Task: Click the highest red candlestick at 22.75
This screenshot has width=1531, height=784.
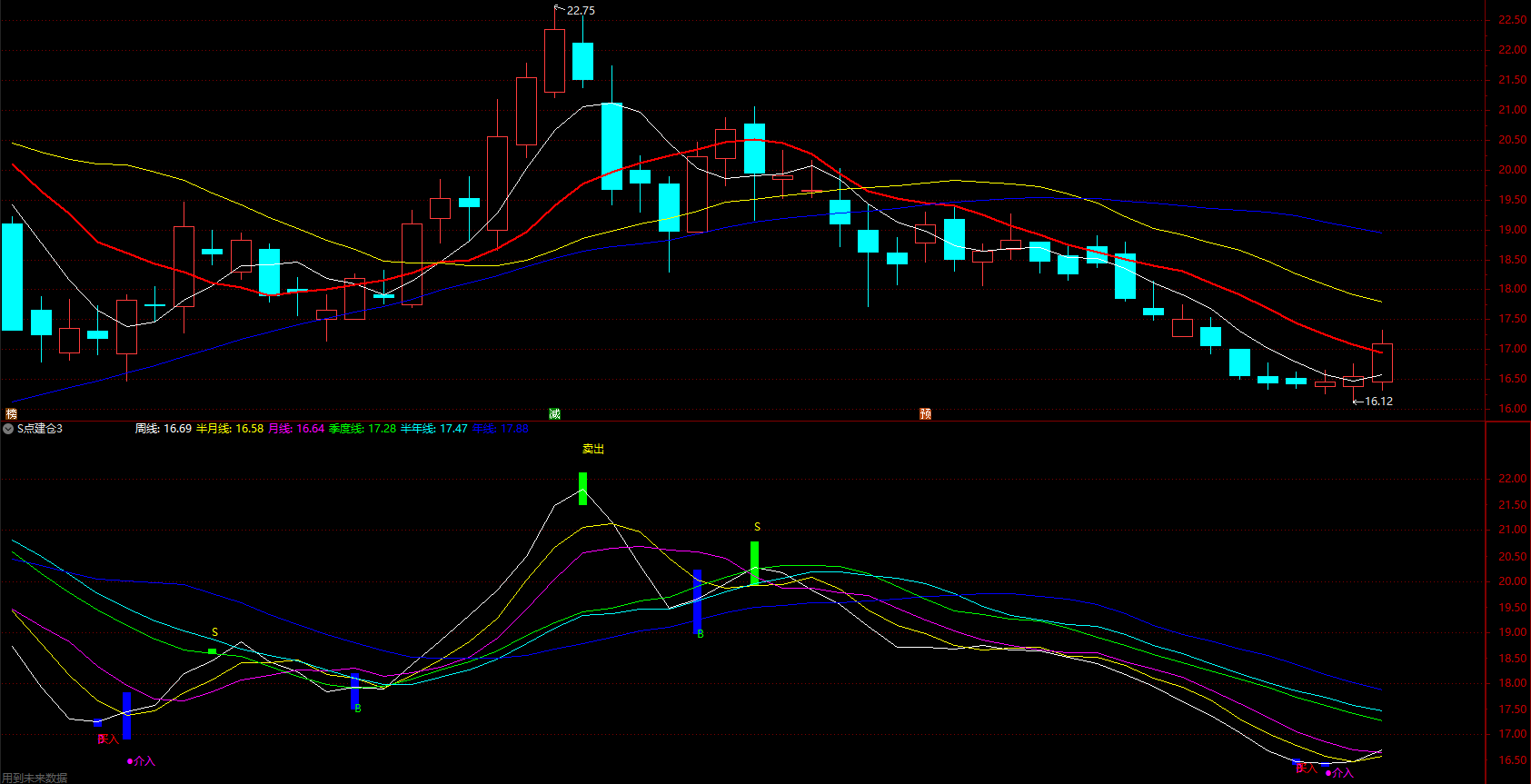Action: pos(554,61)
